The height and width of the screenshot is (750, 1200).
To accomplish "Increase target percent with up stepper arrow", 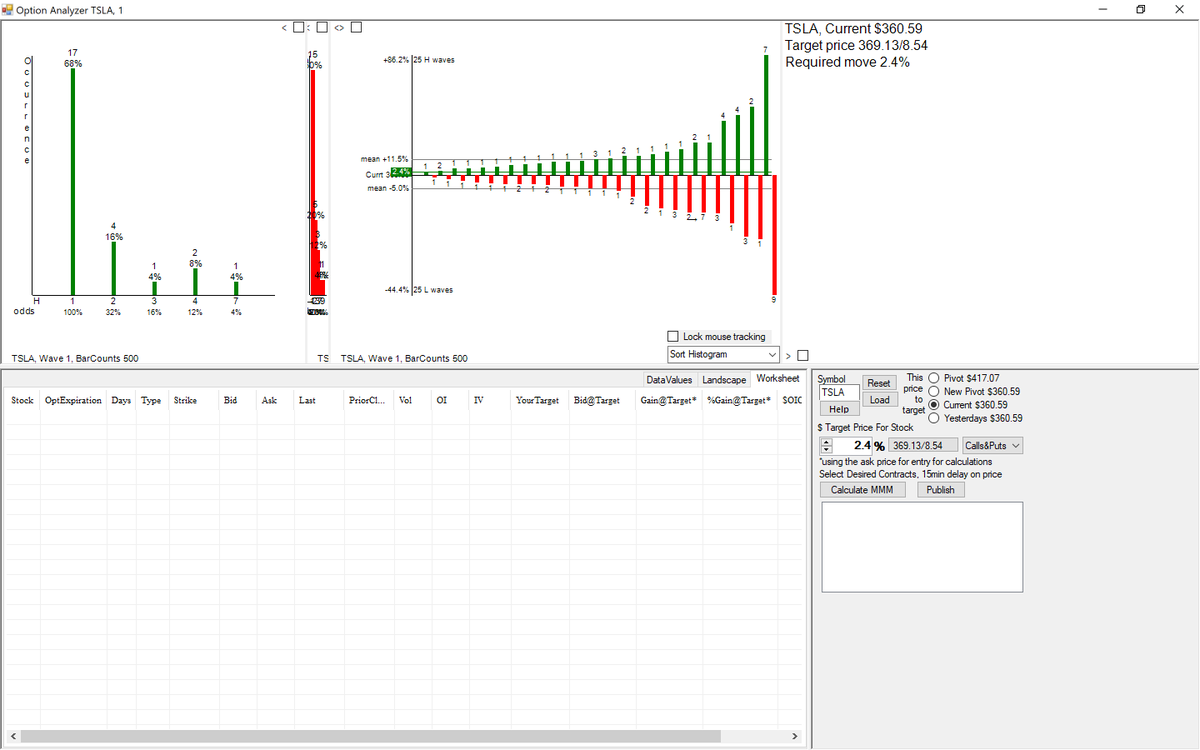I will pos(826,442).
